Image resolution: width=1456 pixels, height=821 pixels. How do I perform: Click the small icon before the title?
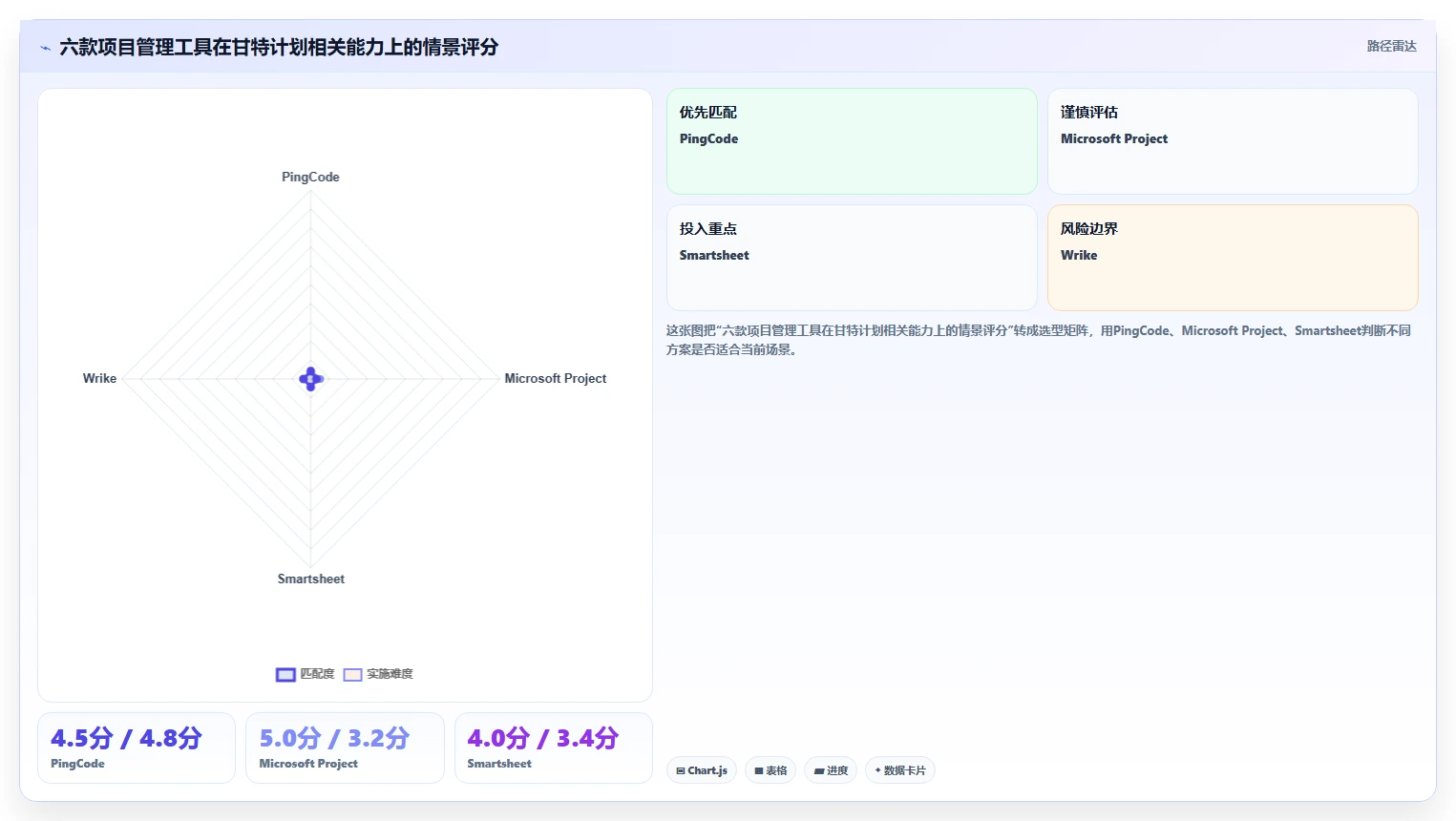(45, 48)
